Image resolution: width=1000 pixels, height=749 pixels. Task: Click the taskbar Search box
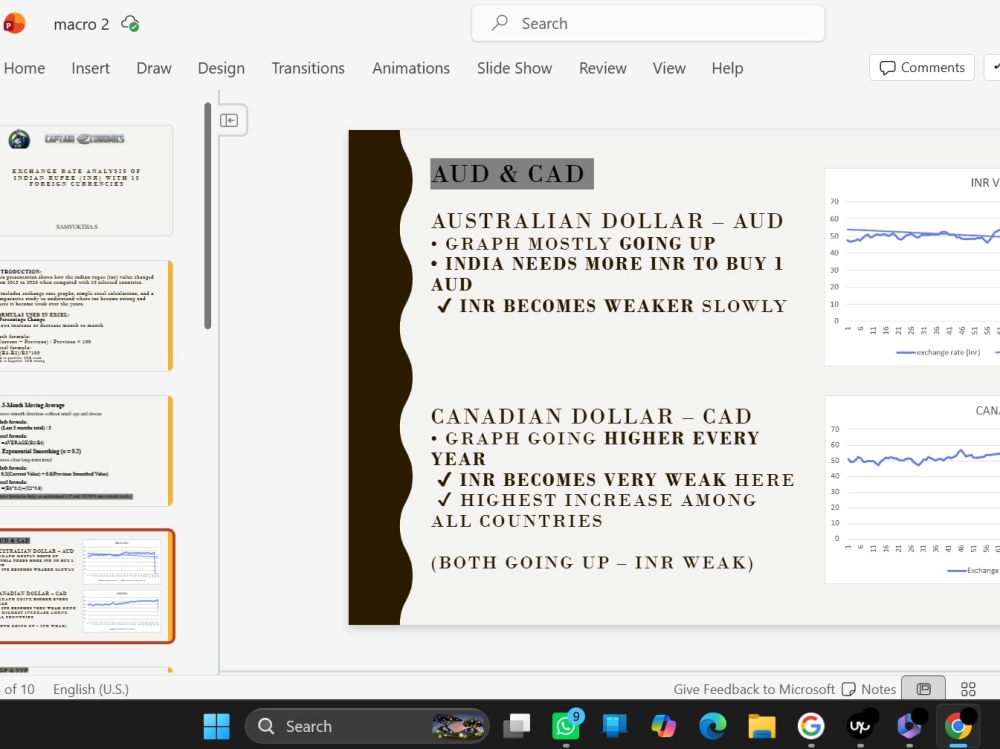click(367, 726)
